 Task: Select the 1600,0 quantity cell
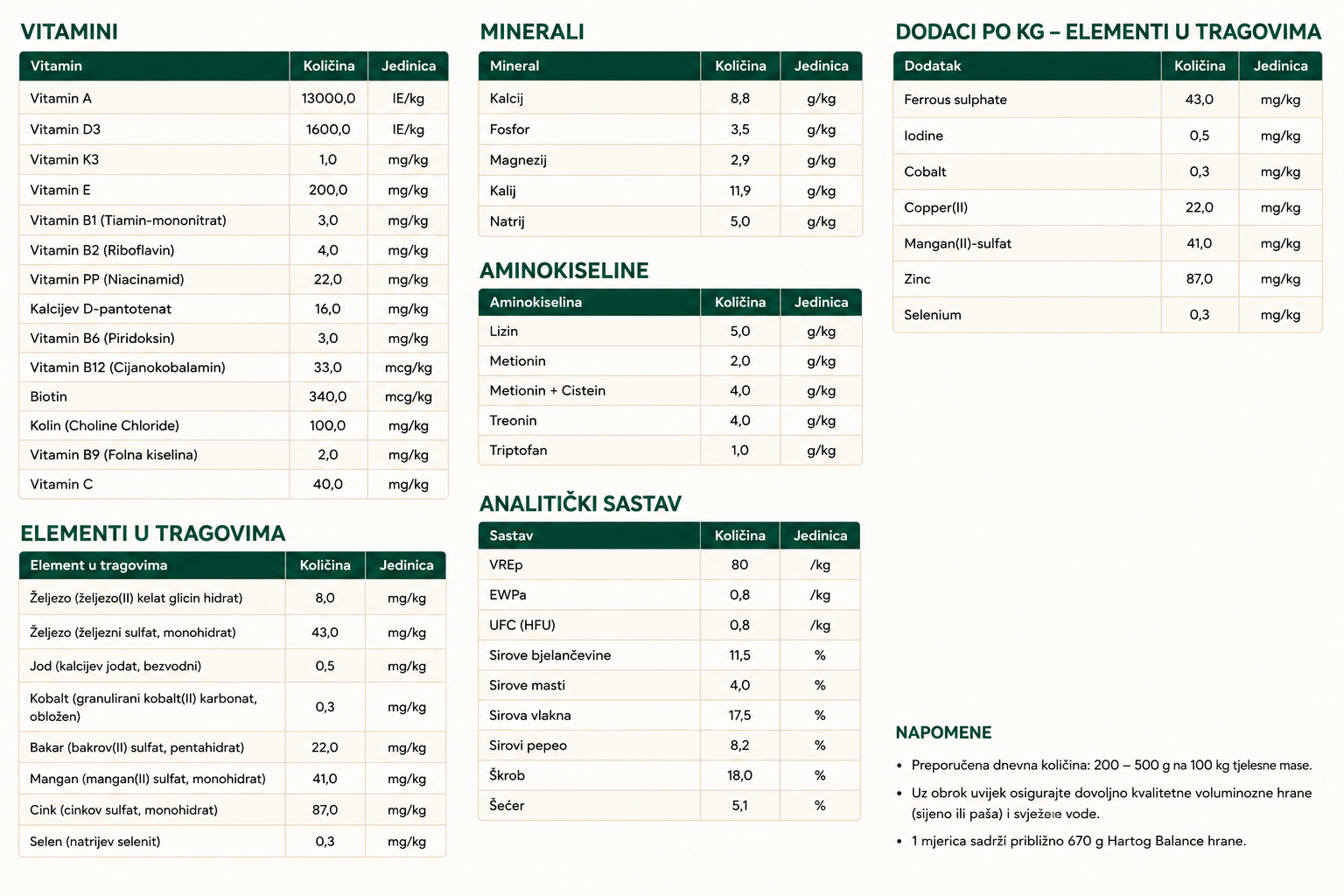(x=328, y=129)
